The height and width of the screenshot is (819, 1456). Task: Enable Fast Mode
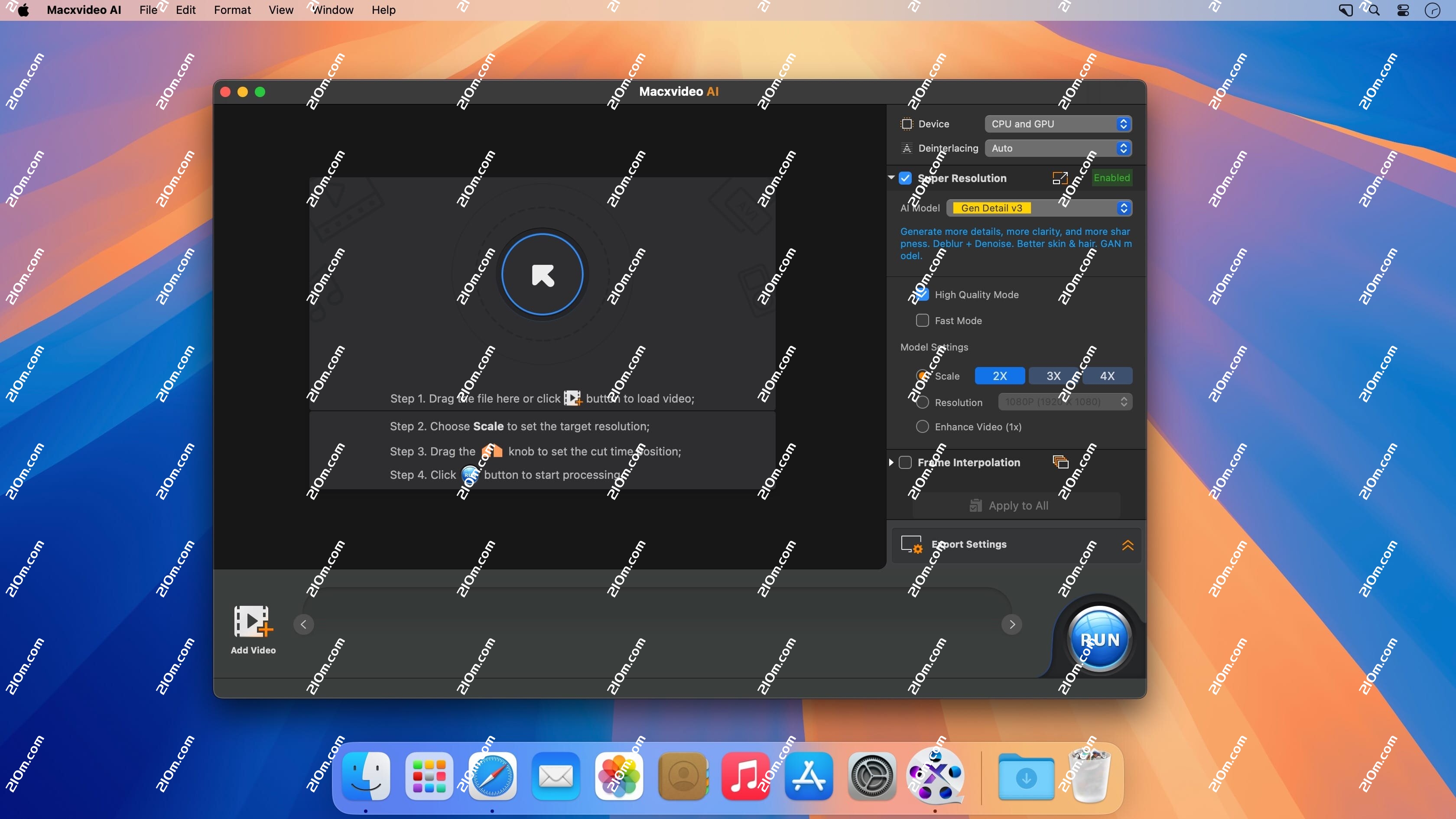[922, 320]
